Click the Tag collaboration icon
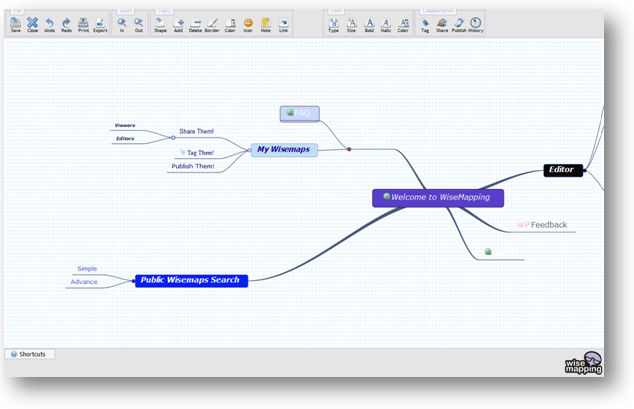The image size is (634, 409). (x=425, y=25)
